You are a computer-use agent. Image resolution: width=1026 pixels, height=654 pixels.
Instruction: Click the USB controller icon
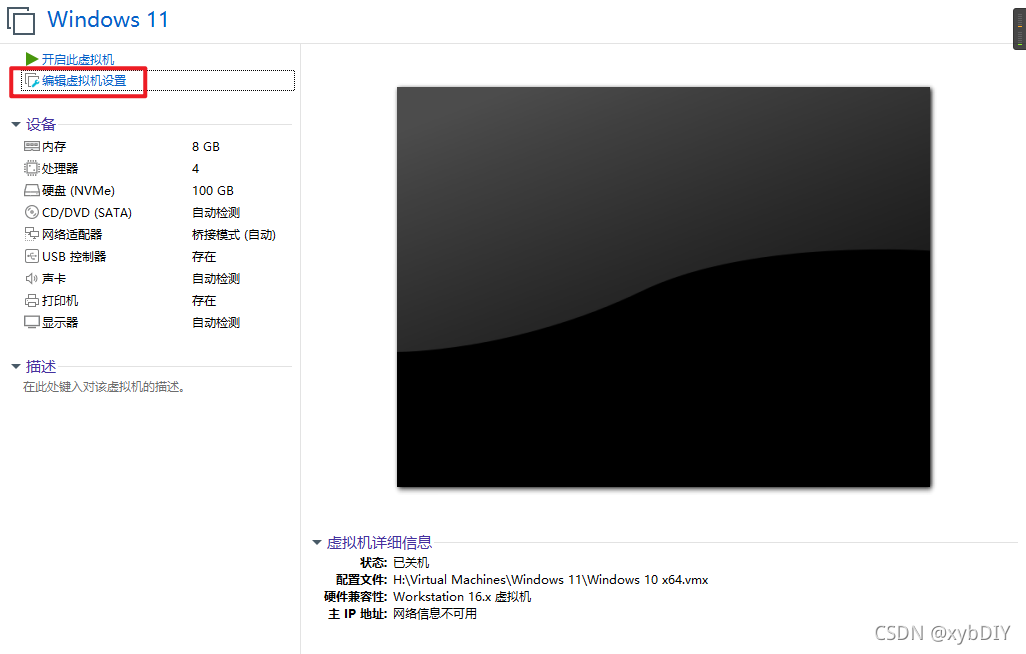(31, 256)
